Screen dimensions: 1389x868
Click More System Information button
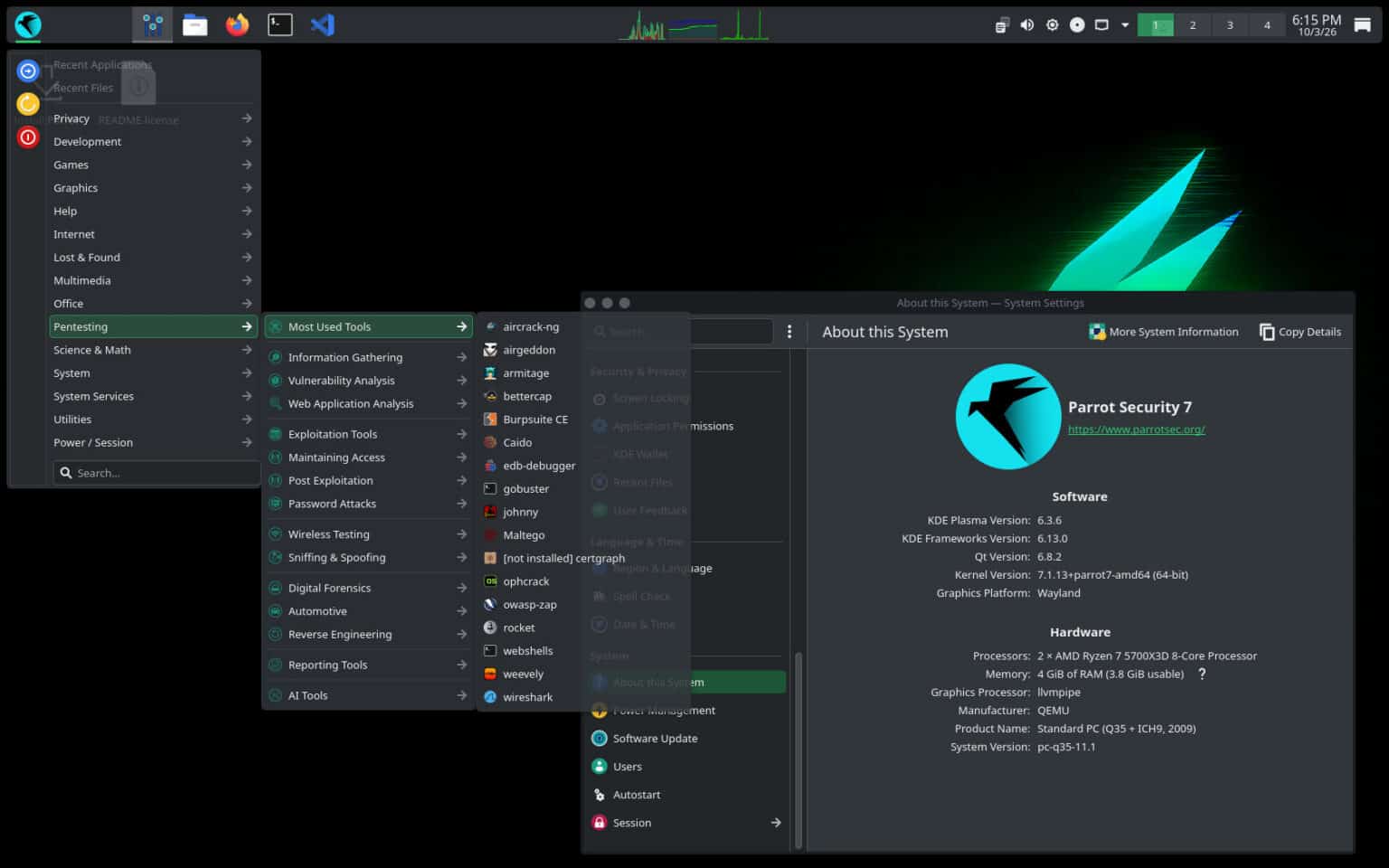click(x=1164, y=332)
